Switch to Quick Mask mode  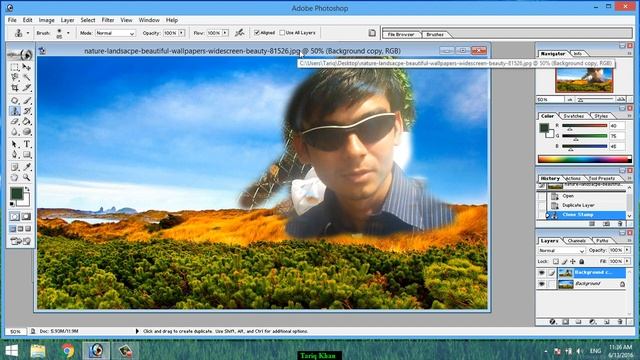pos(26,216)
